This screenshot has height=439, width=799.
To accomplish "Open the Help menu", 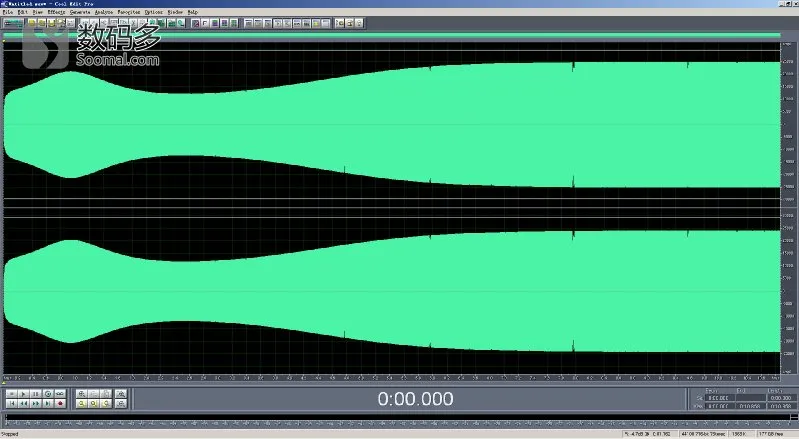I will click(x=193, y=12).
